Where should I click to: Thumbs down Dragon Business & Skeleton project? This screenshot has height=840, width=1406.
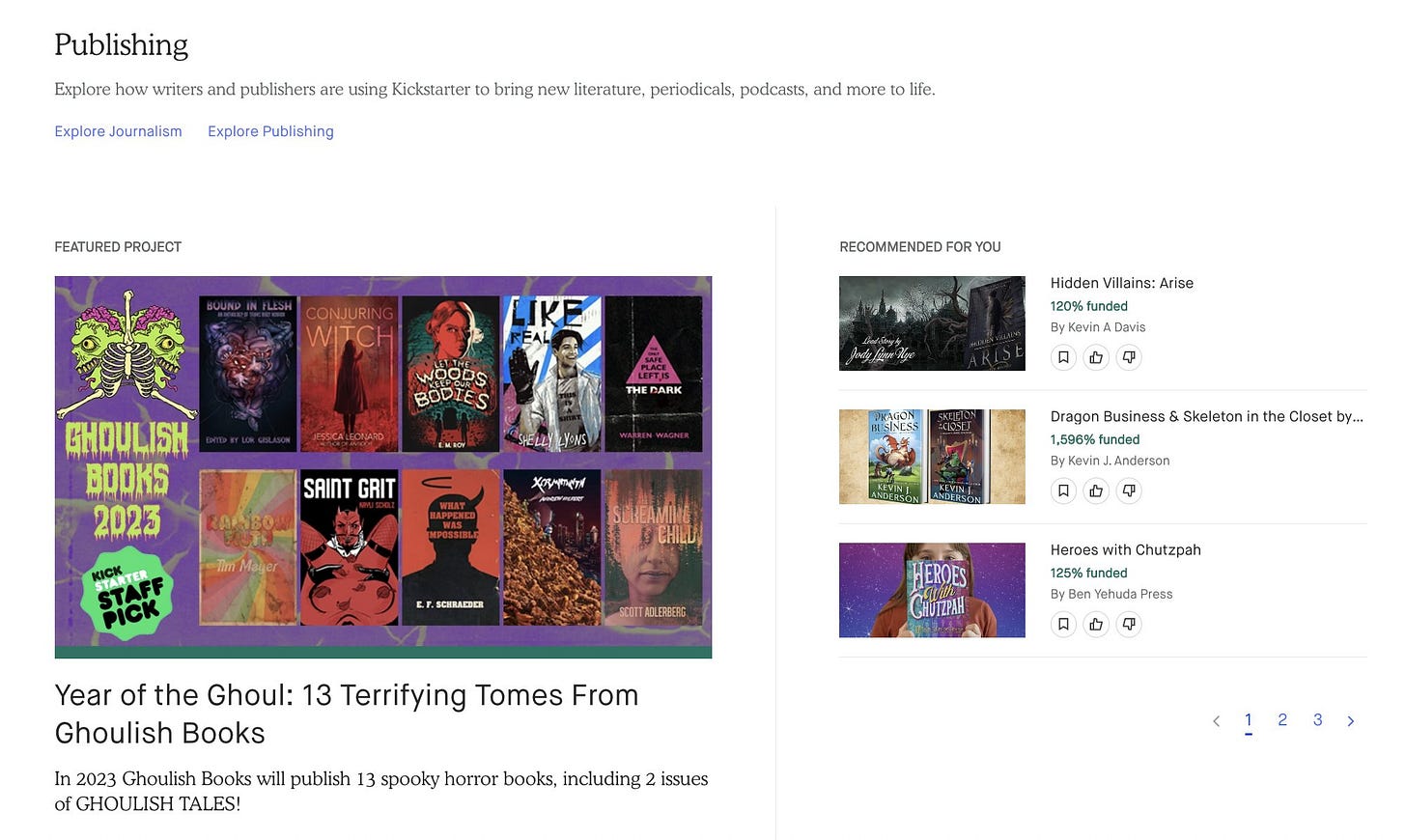(1129, 490)
